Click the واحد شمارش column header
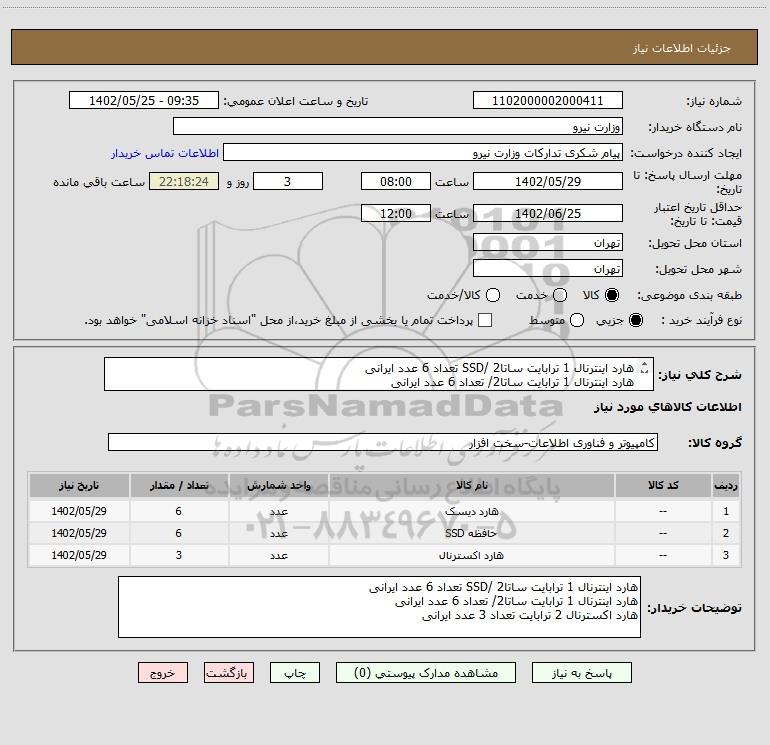The height and width of the screenshot is (745, 770). pos(278,485)
